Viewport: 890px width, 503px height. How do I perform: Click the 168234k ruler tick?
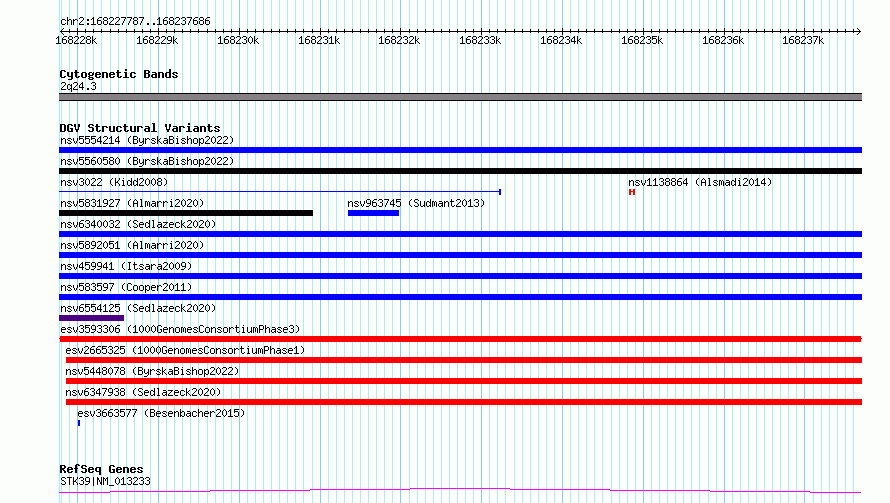coord(561,40)
